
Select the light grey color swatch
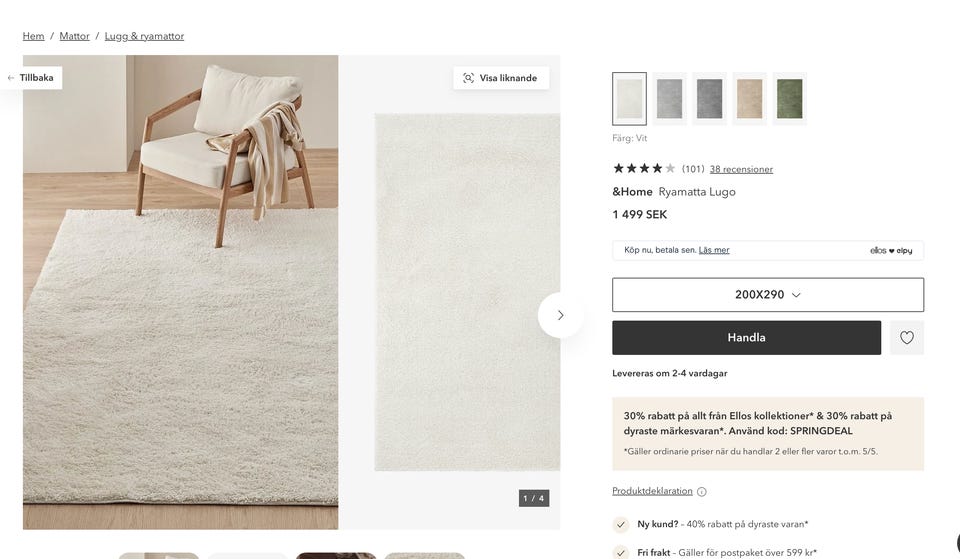click(669, 99)
